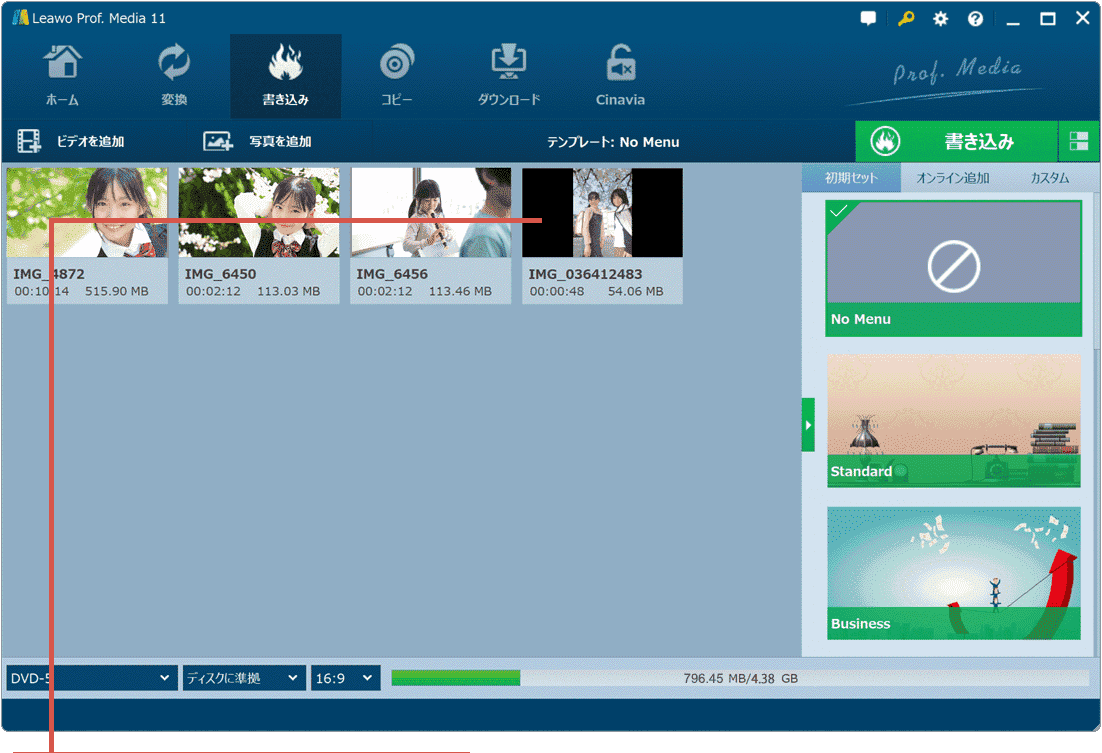Toggle the layout view icon beside 書き込み
The image size is (1102, 753).
pos(1078,142)
